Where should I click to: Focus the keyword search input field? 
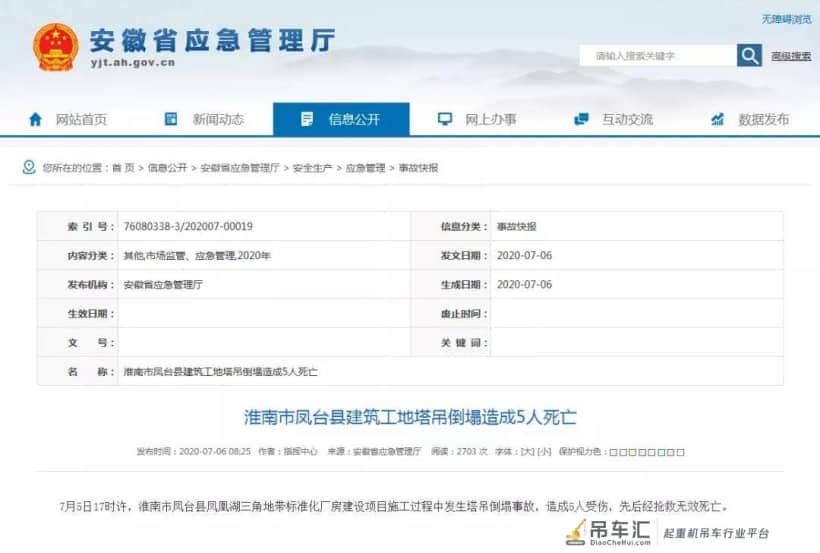(658, 55)
